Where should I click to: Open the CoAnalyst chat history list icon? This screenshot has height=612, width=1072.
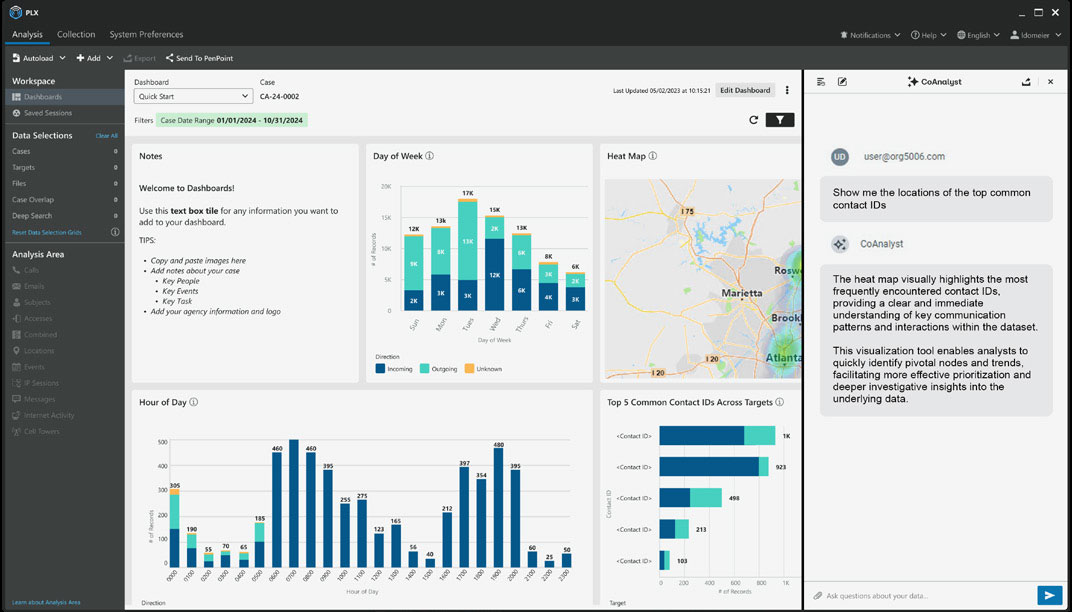pyautogui.click(x=821, y=81)
